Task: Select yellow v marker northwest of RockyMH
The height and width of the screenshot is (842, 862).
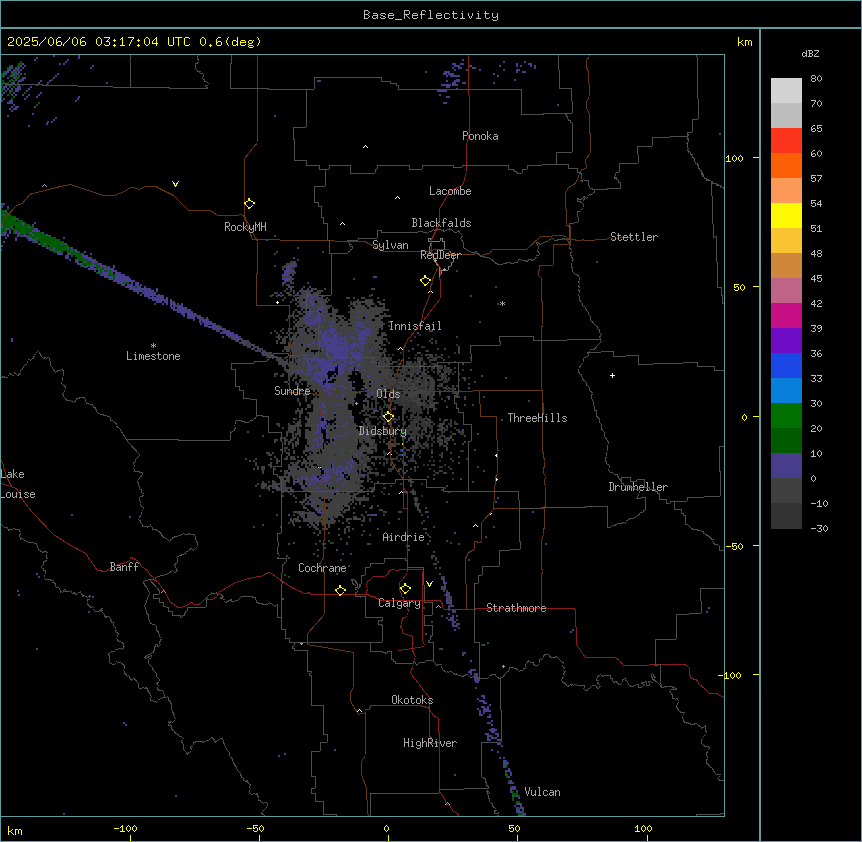Action: [x=175, y=184]
